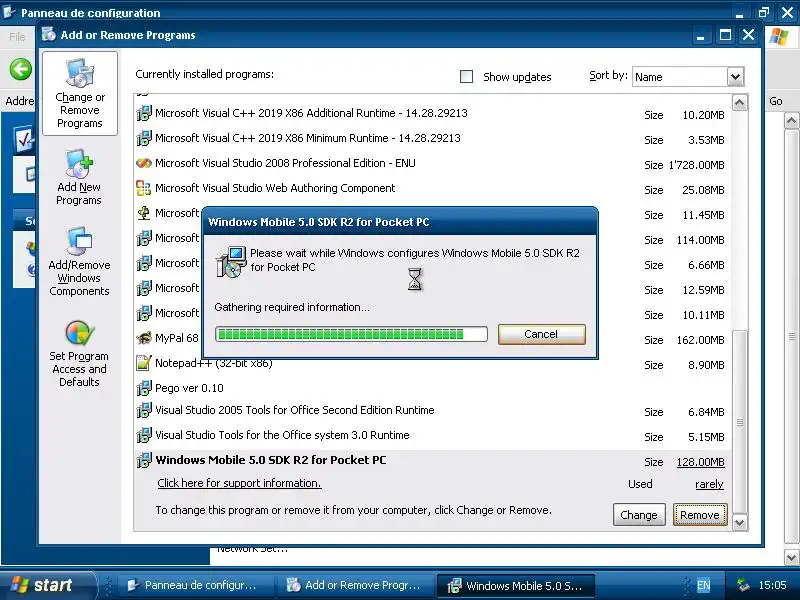Click the Windows flag logo in Control Panel

779,36
